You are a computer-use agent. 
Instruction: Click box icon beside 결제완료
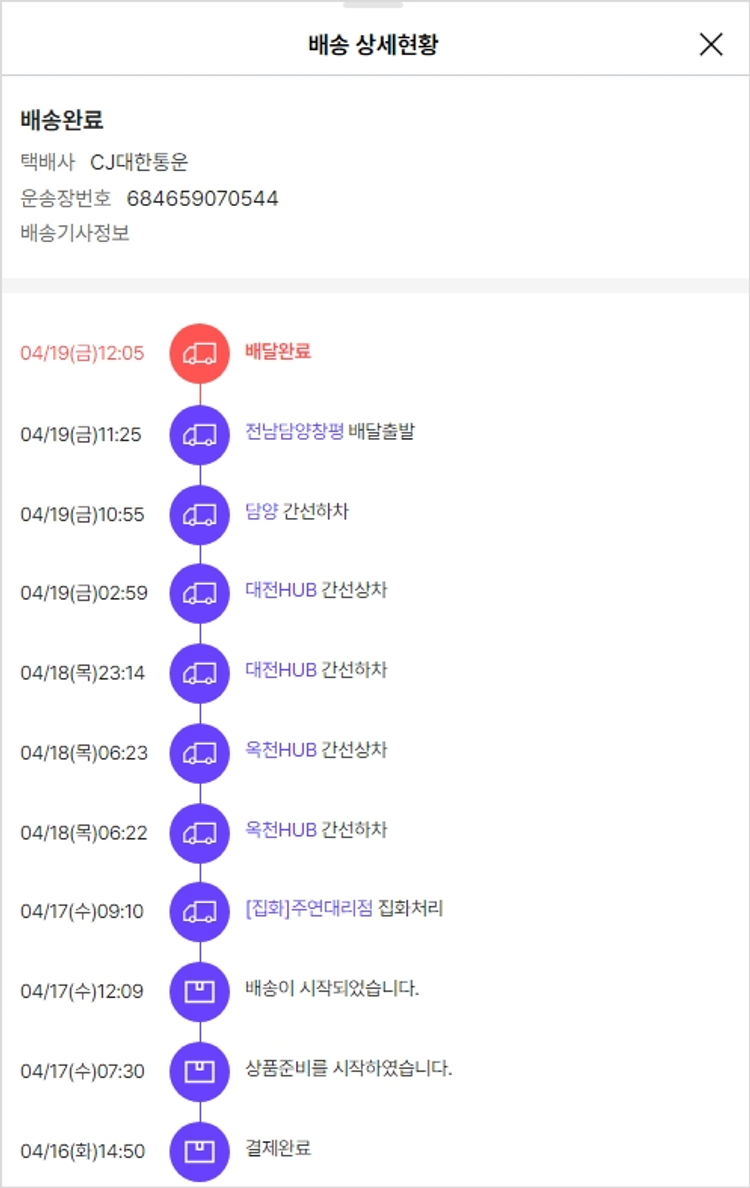pyautogui.click(x=200, y=1151)
